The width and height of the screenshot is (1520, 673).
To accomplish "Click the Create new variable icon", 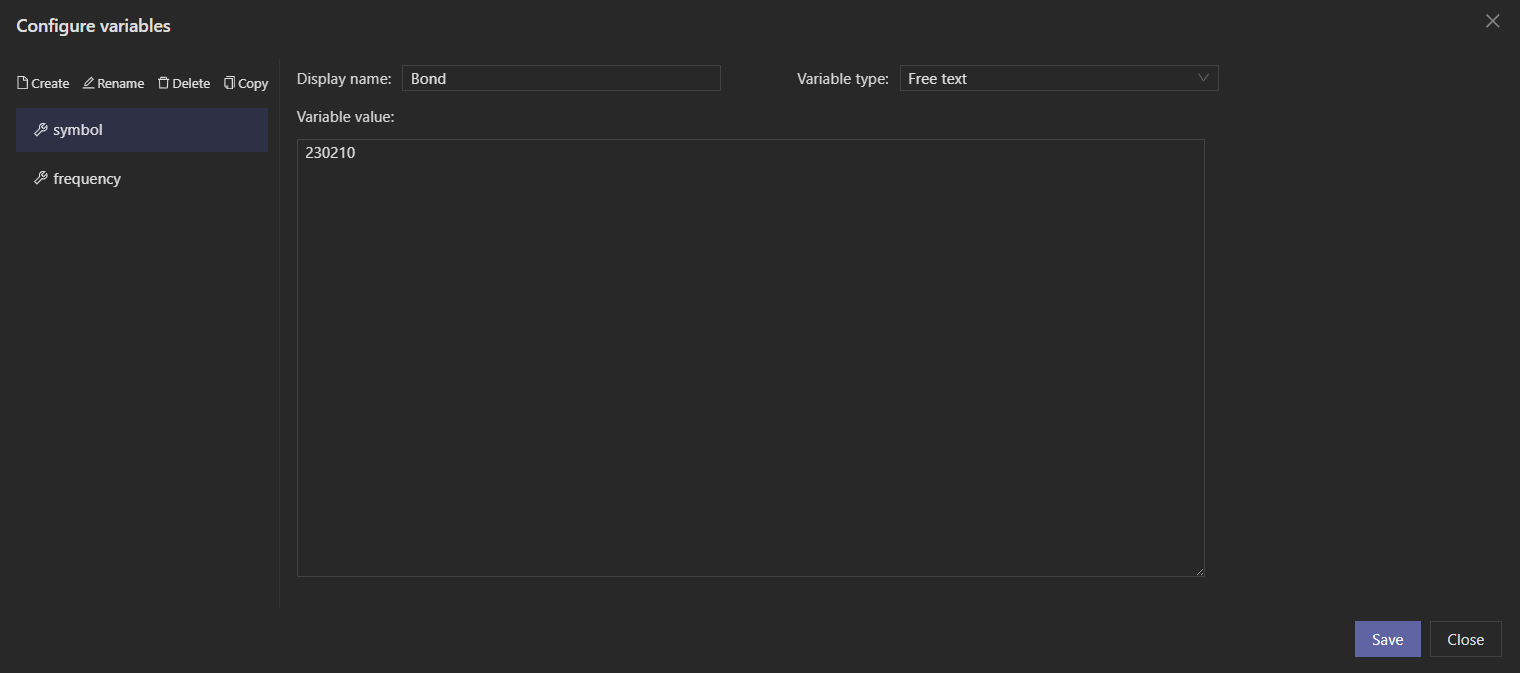I will pos(23,83).
